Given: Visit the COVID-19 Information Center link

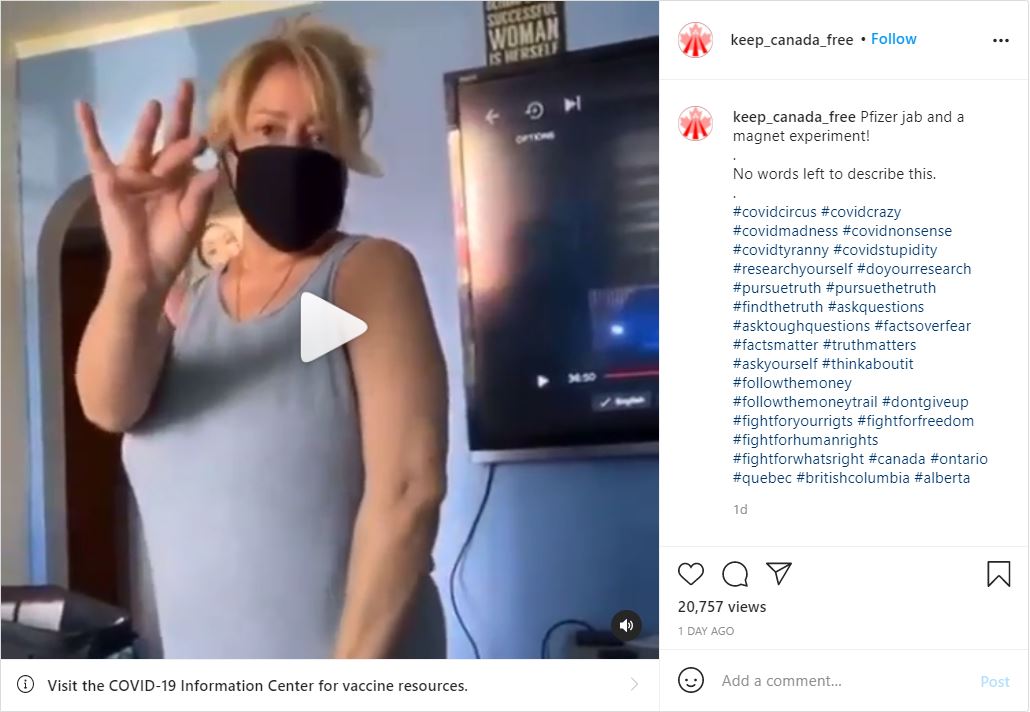Looking at the screenshot, I should (x=257, y=686).
